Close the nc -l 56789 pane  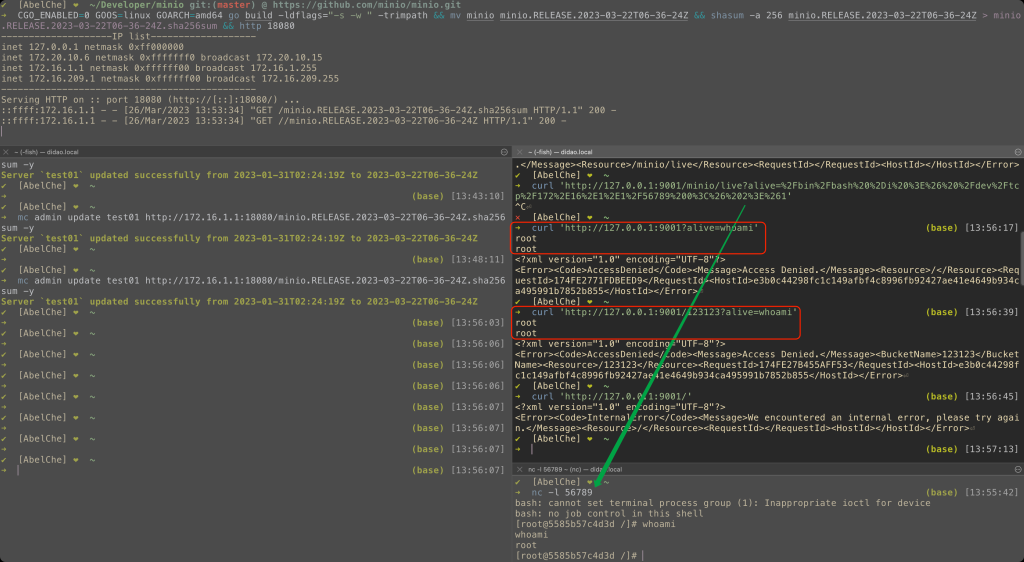(x=520, y=469)
